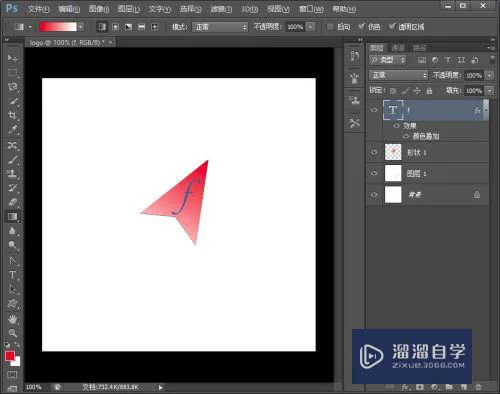Hide the 图层 1 layer

[374, 173]
